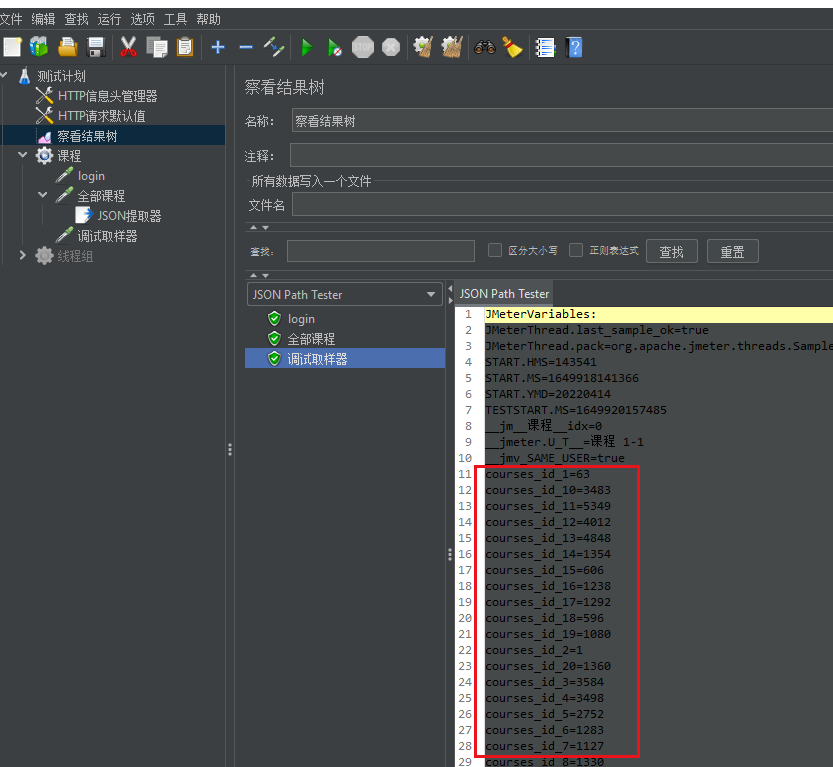Click the Cut scissors icon
The width and height of the screenshot is (833, 767).
(128, 47)
